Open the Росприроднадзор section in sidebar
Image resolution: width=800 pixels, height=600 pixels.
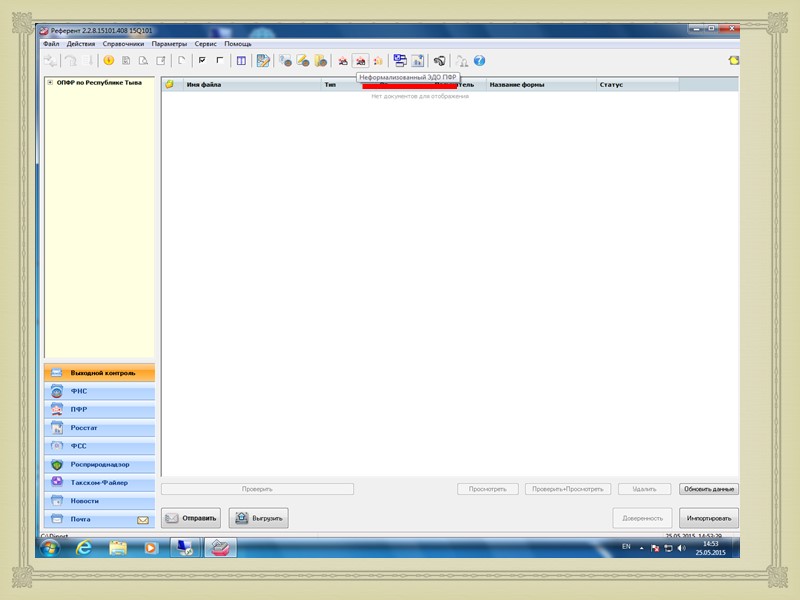[99, 464]
